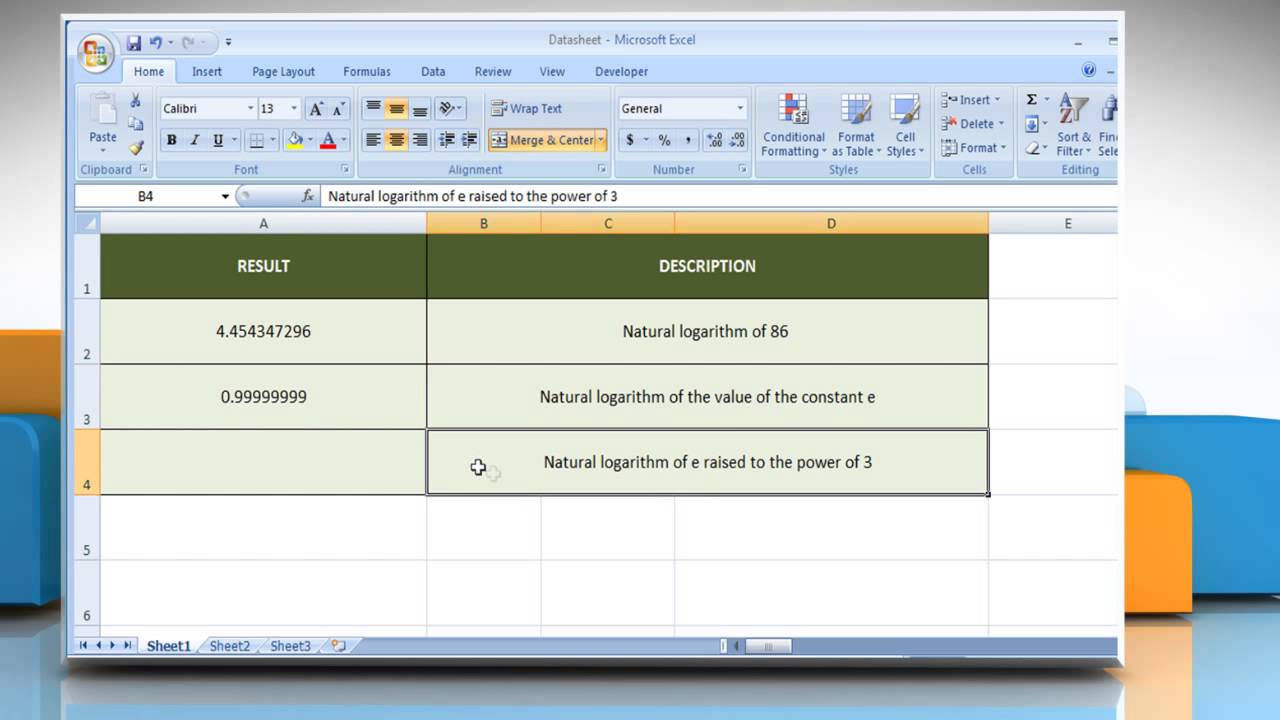Open the font color dropdown arrow
The height and width of the screenshot is (720, 1280).
coord(343,140)
